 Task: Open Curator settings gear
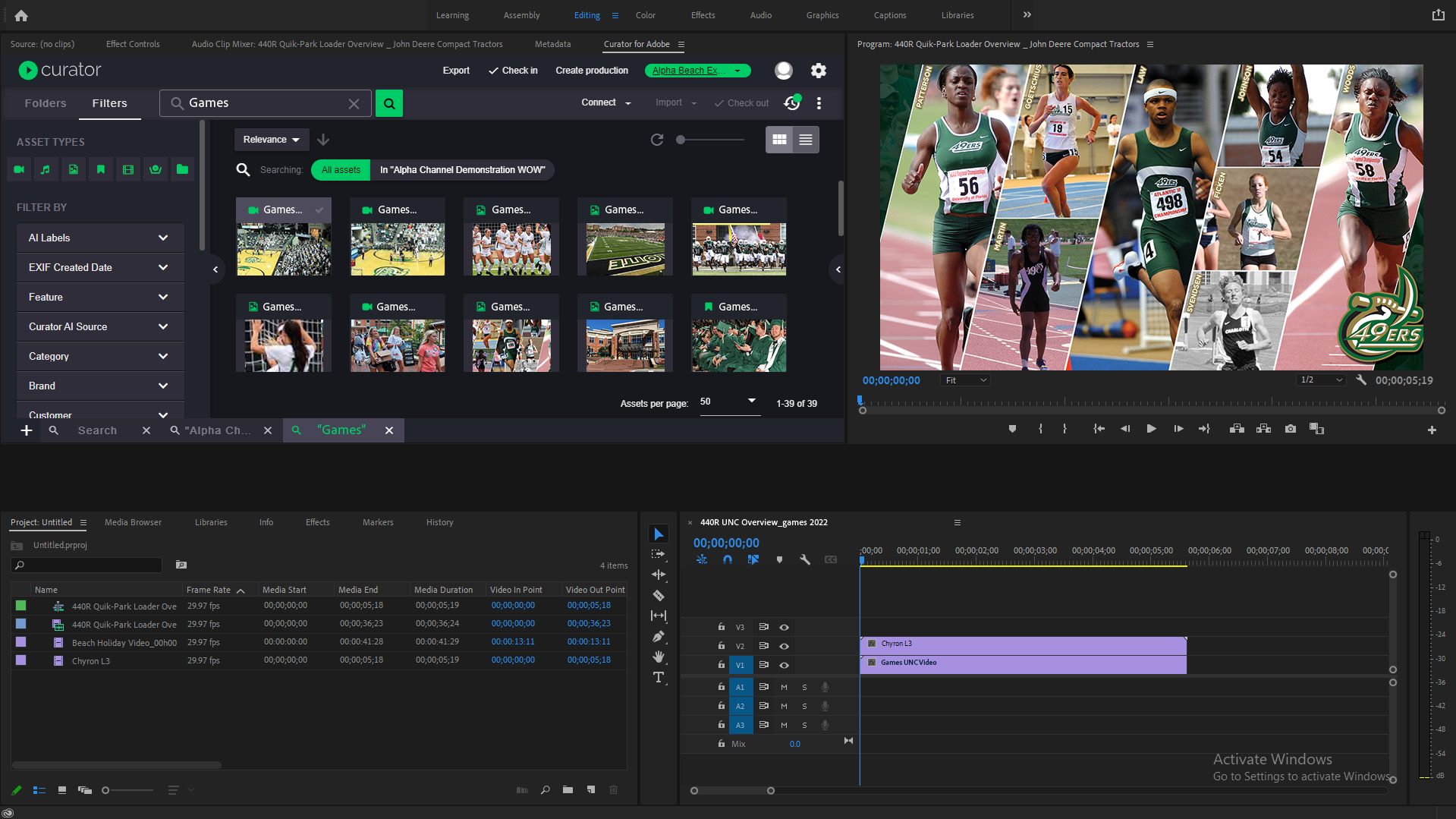[818, 71]
